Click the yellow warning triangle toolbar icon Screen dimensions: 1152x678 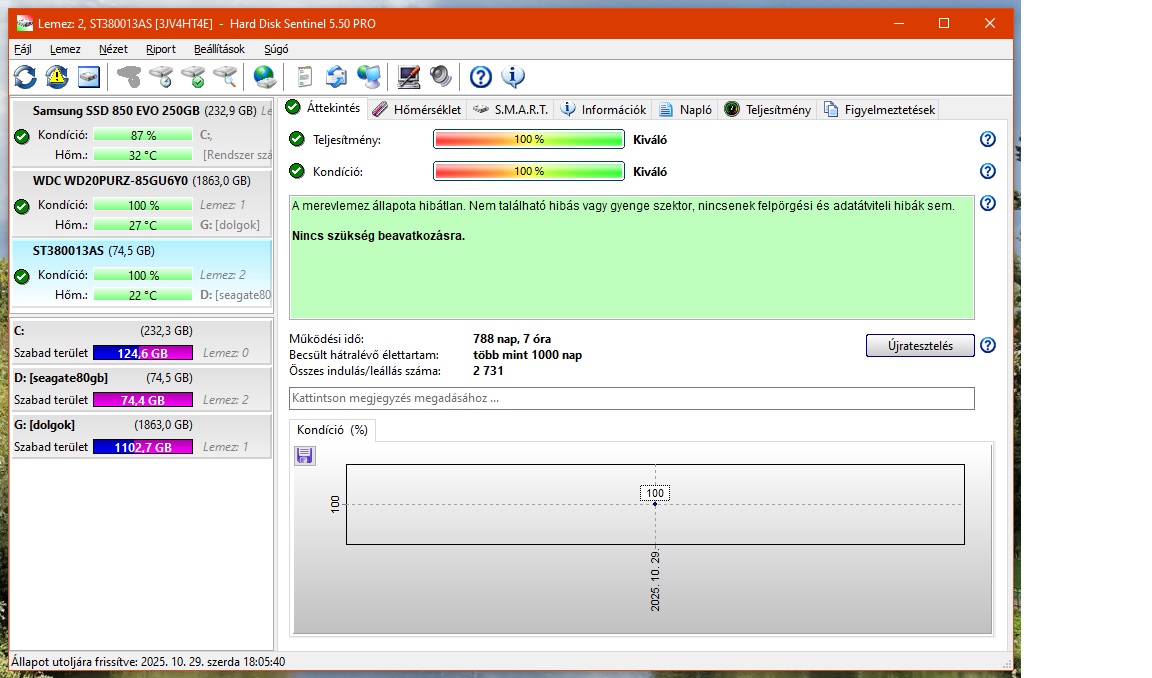click(57, 76)
